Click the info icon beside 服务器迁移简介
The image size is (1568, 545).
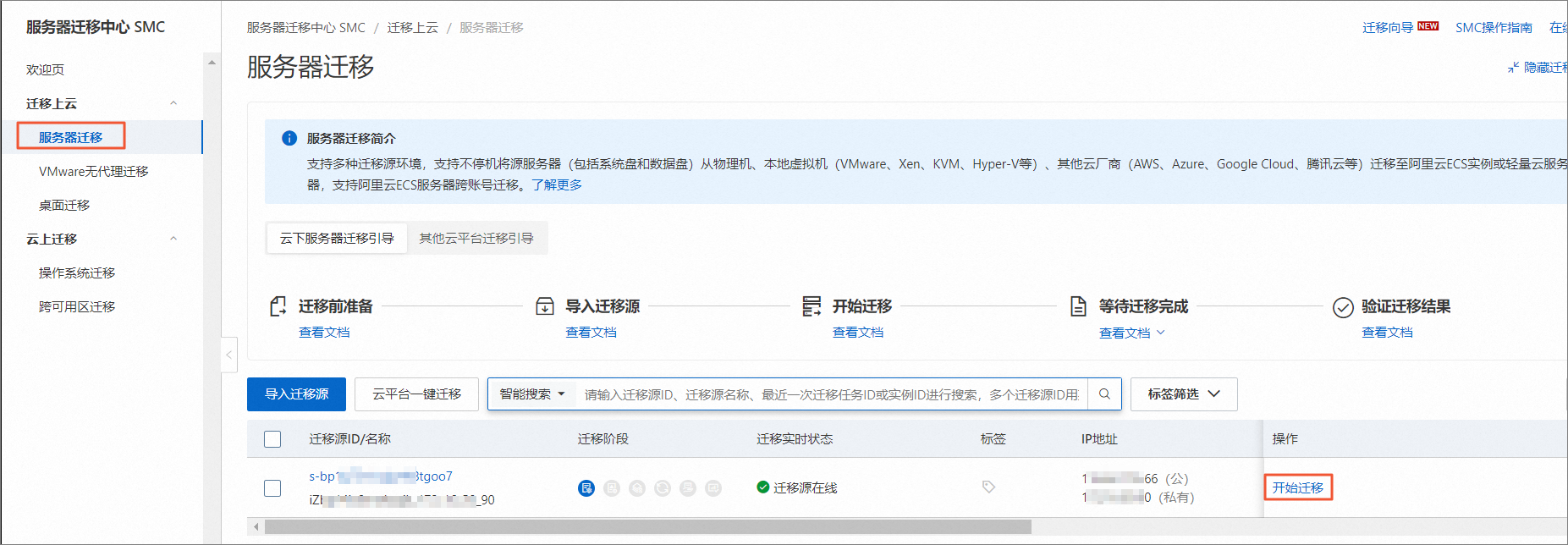pyautogui.click(x=289, y=138)
